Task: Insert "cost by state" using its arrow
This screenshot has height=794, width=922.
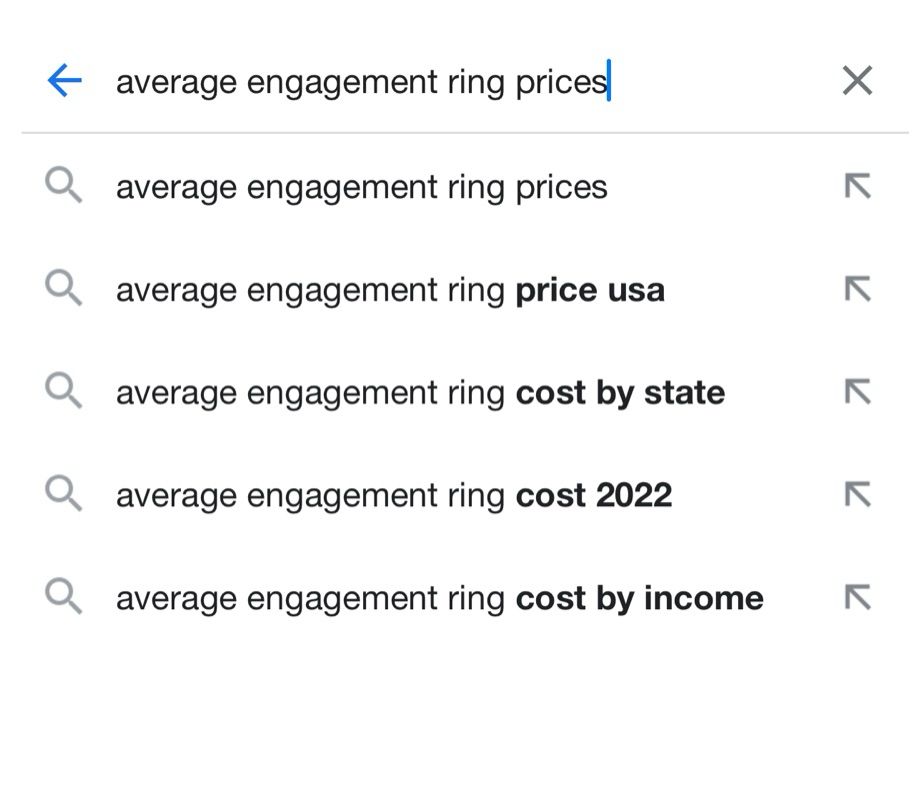Action: tap(857, 392)
